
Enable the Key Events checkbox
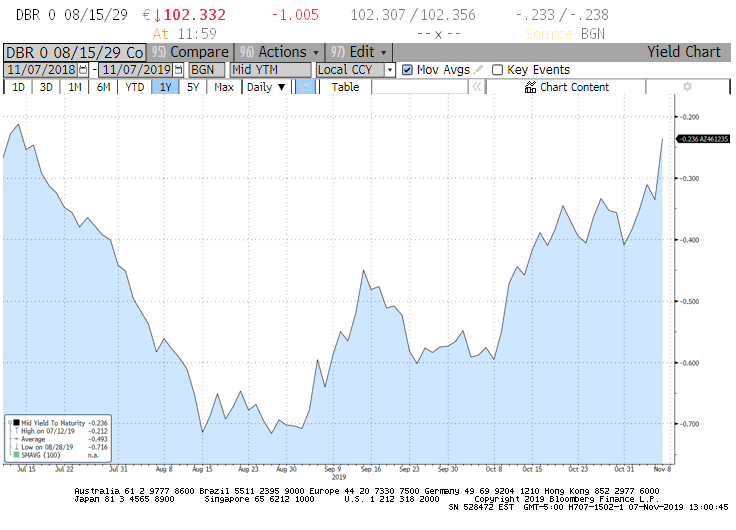pos(497,70)
